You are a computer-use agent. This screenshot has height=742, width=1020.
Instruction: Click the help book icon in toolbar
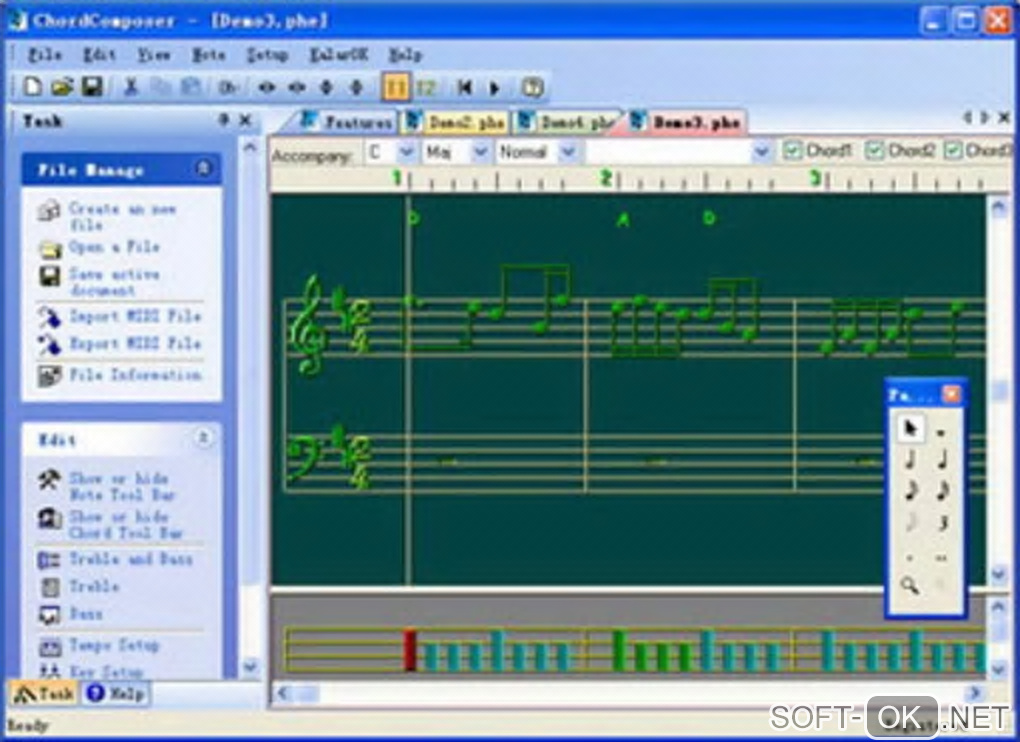tap(532, 87)
